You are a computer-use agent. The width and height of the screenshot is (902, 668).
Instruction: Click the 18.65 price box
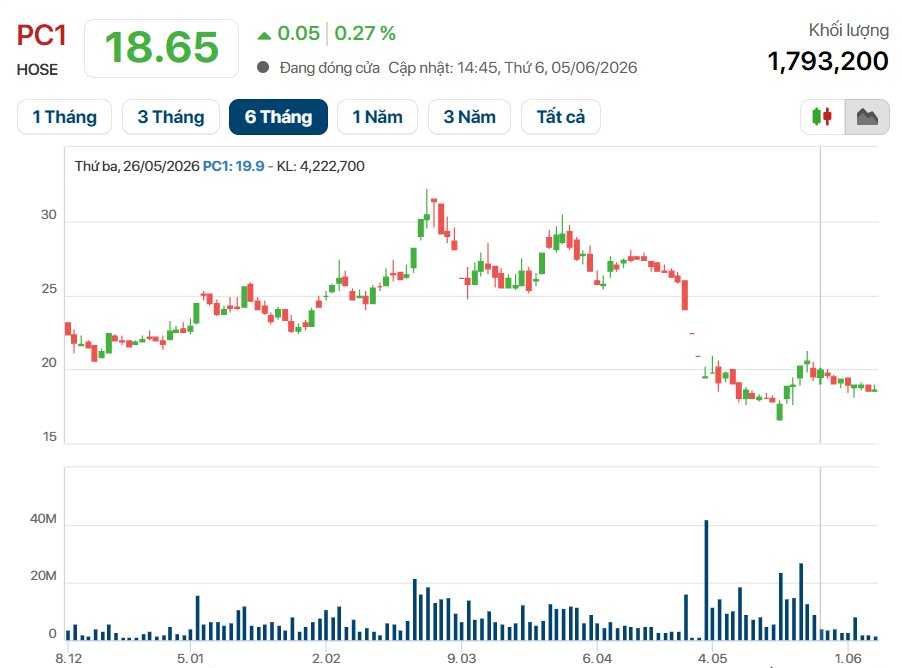tap(162, 48)
